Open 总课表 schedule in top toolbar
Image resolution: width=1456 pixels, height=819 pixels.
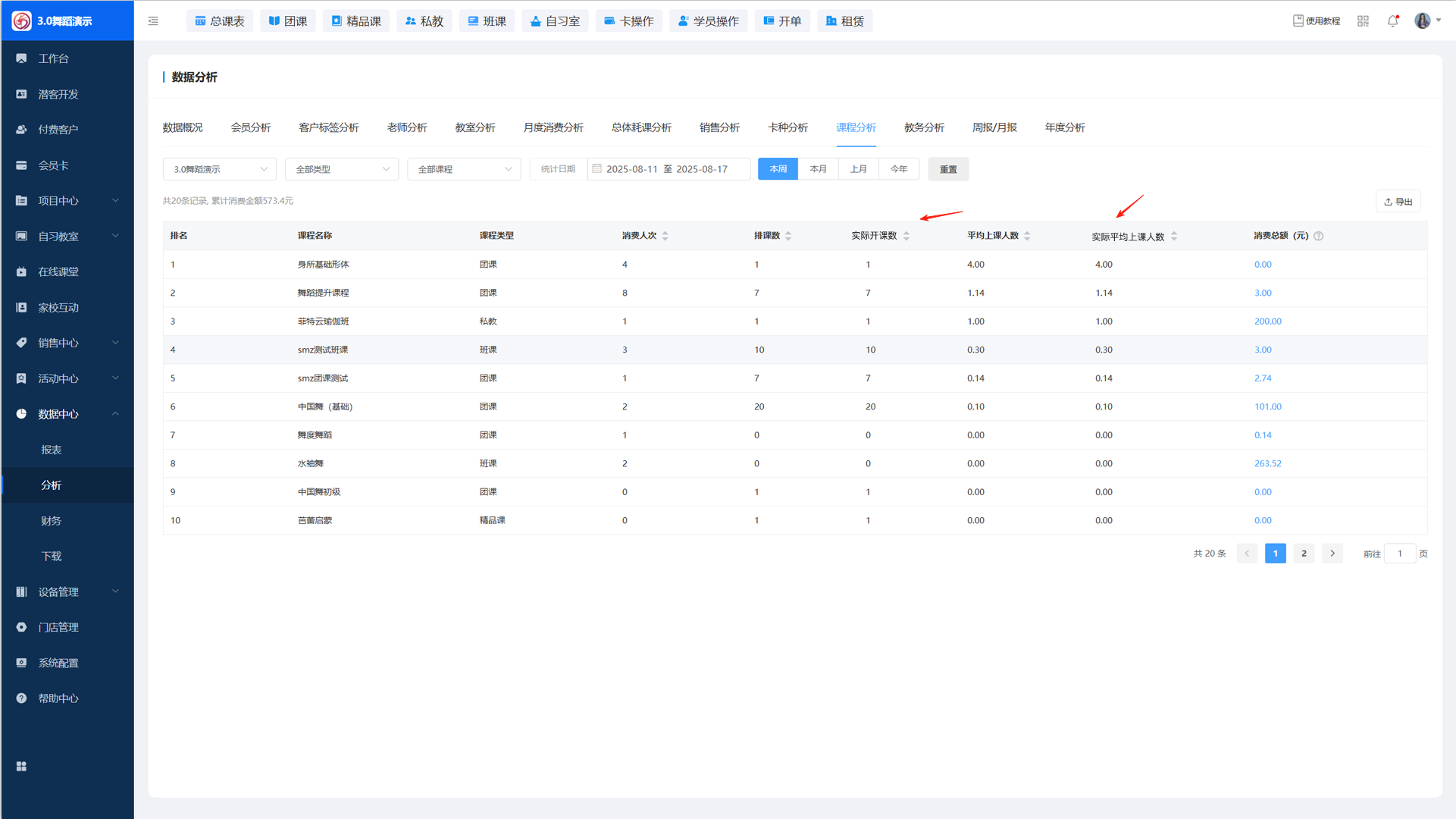coord(220,21)
